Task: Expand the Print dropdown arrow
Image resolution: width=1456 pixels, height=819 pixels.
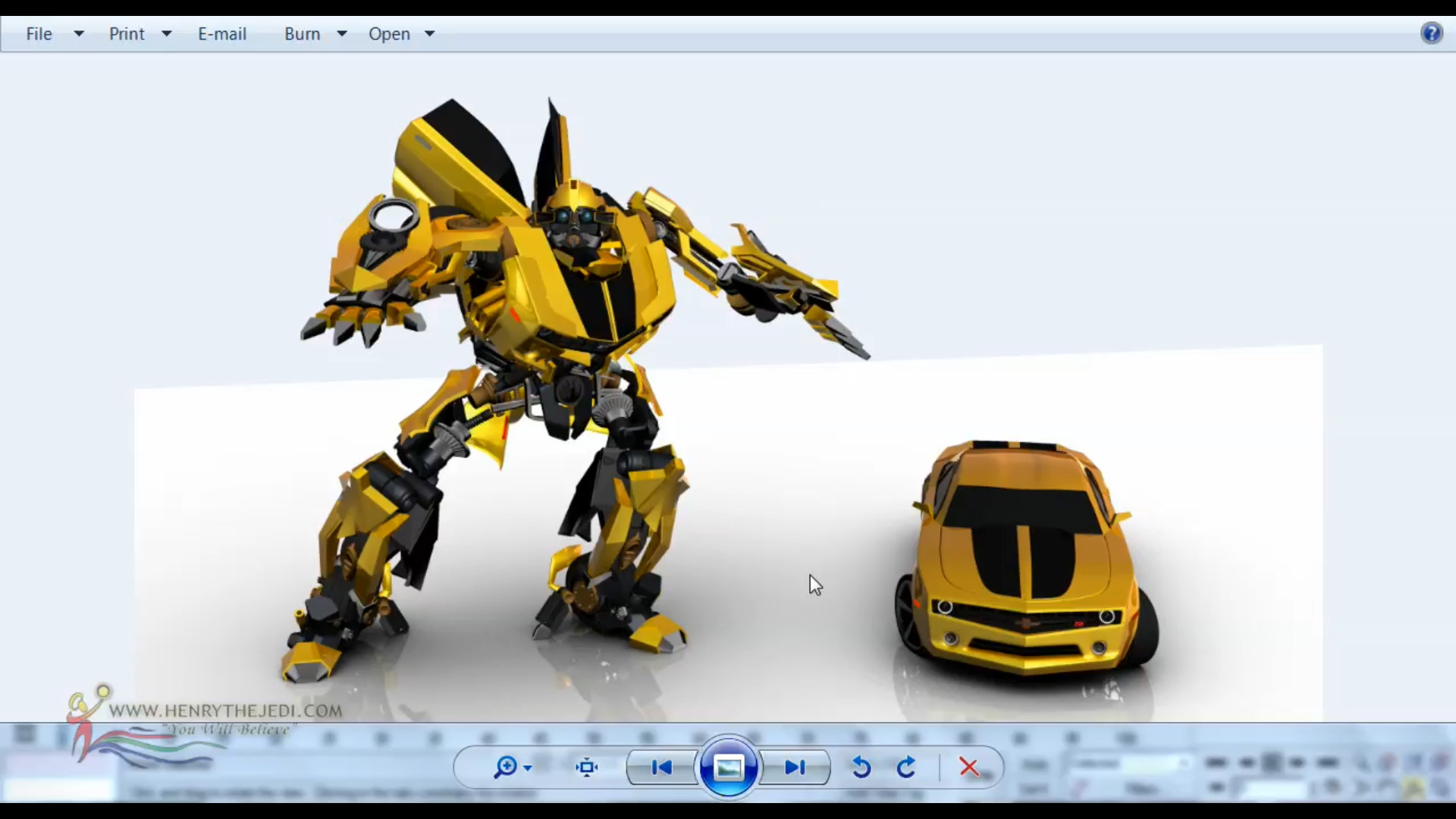Action: [x=167, y=34]
